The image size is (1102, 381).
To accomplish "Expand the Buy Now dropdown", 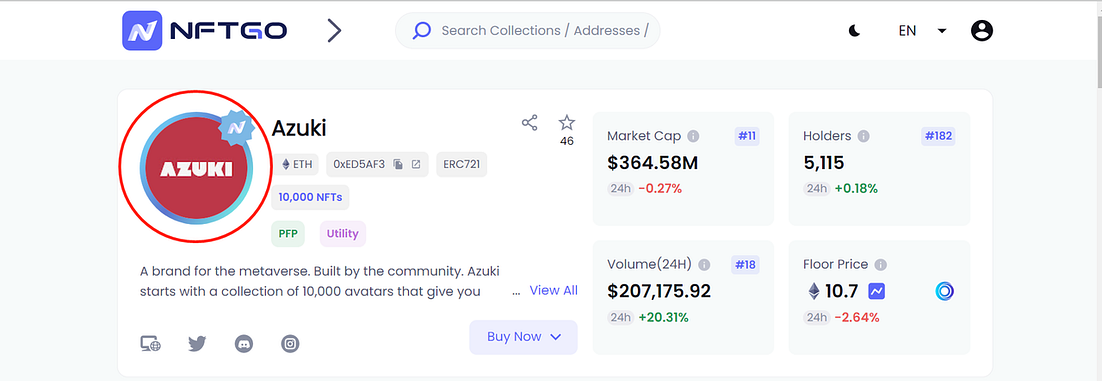I will click(524, 337).
